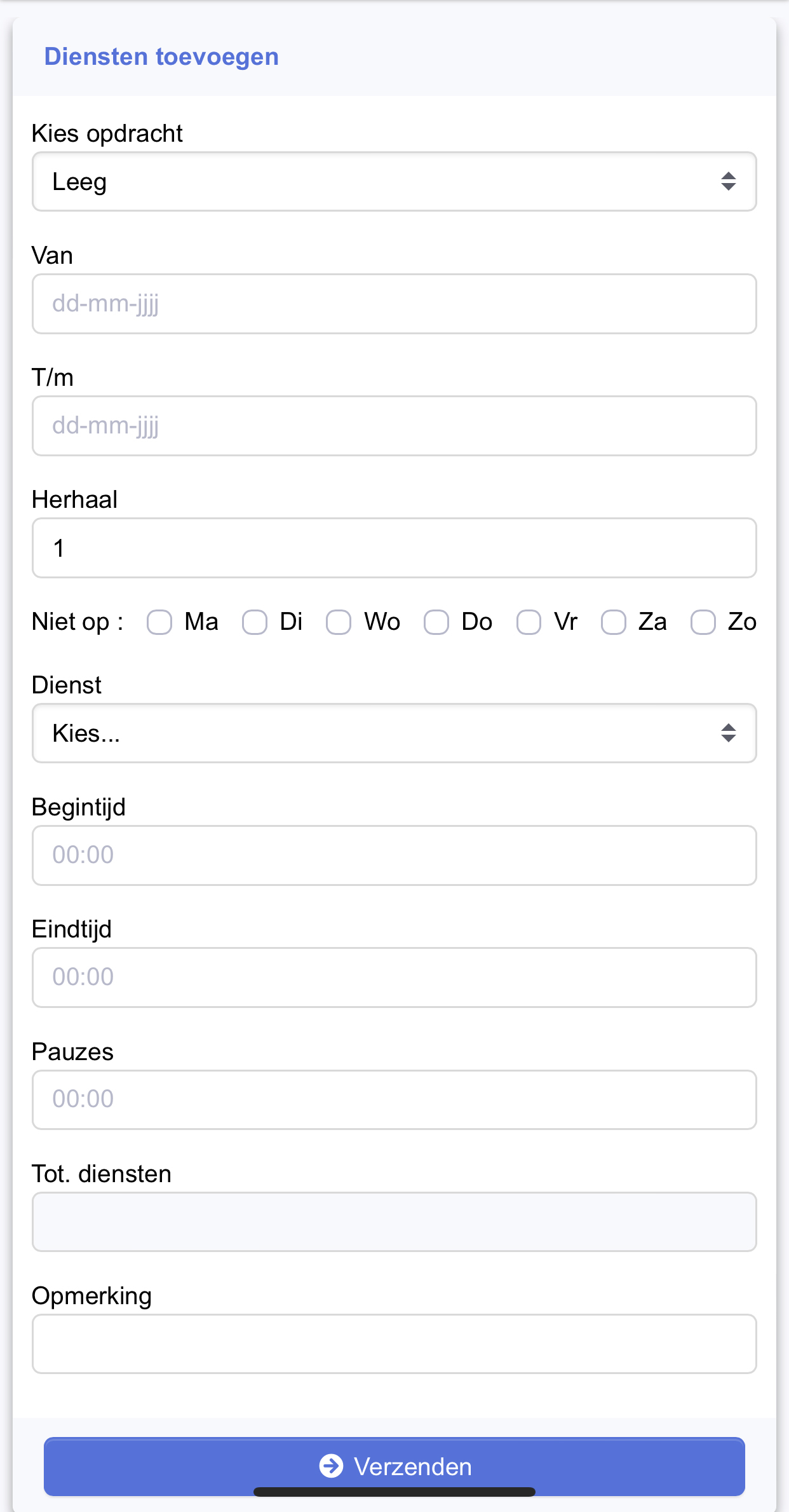Select the Za checkbox
This screenshot has height=1512, width=789.
click(x=614, y=622)
